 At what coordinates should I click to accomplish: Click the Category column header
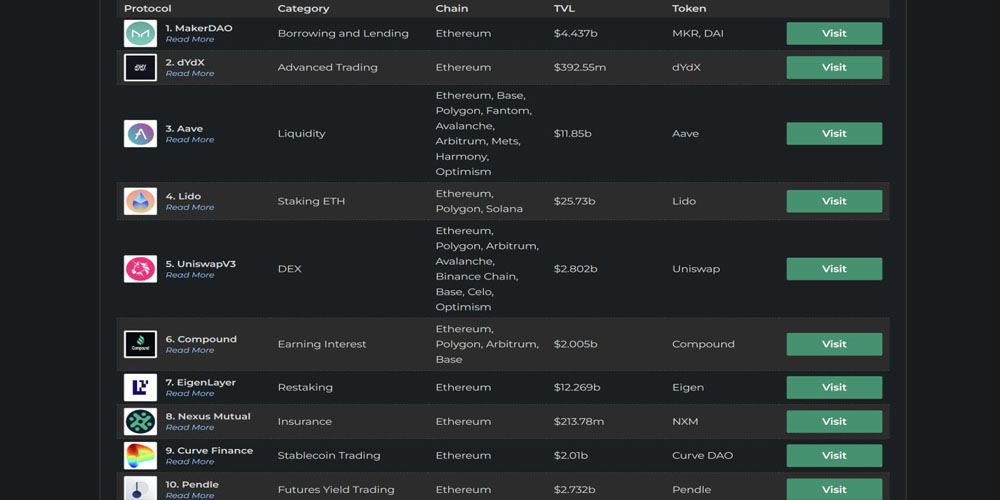(303, 9)
